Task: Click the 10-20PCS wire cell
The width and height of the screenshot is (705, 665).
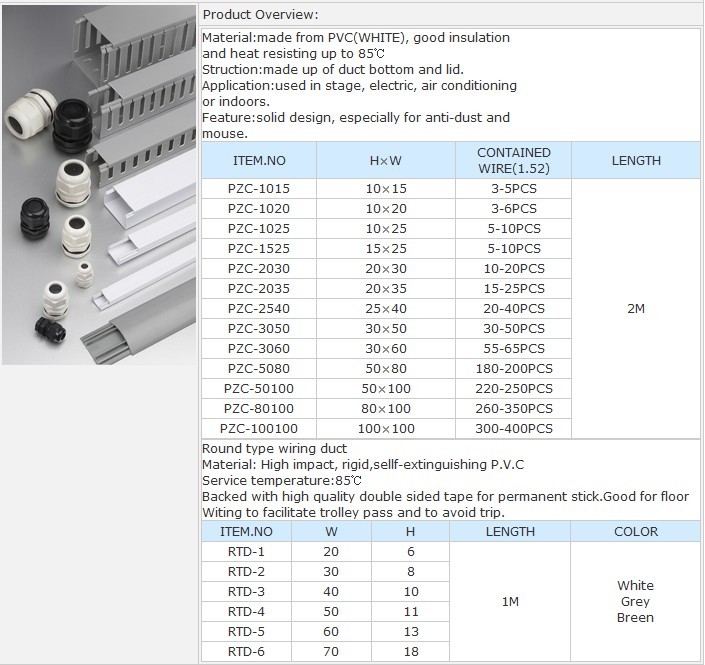Action: 513,269
